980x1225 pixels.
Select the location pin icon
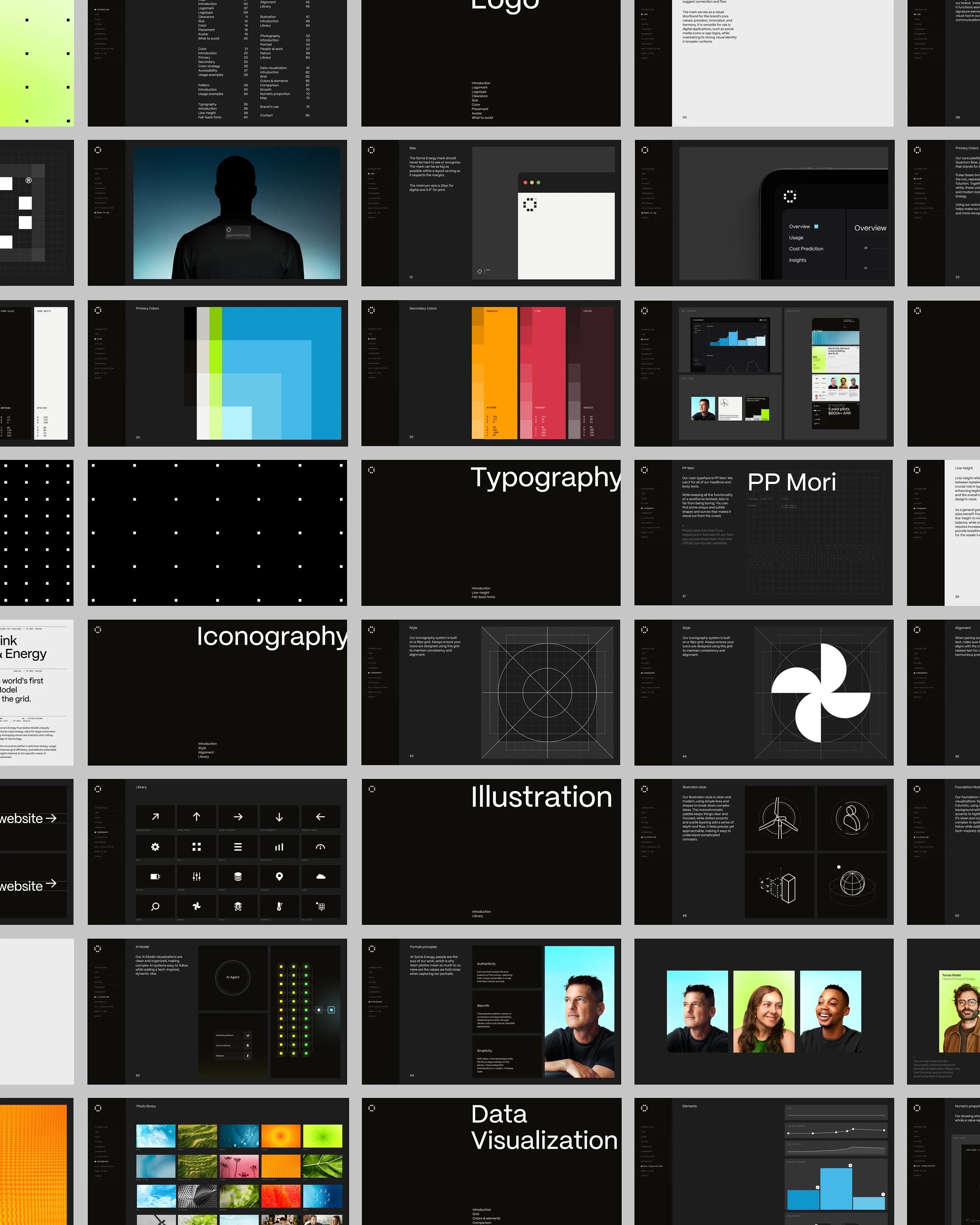[x=280, y=877]
